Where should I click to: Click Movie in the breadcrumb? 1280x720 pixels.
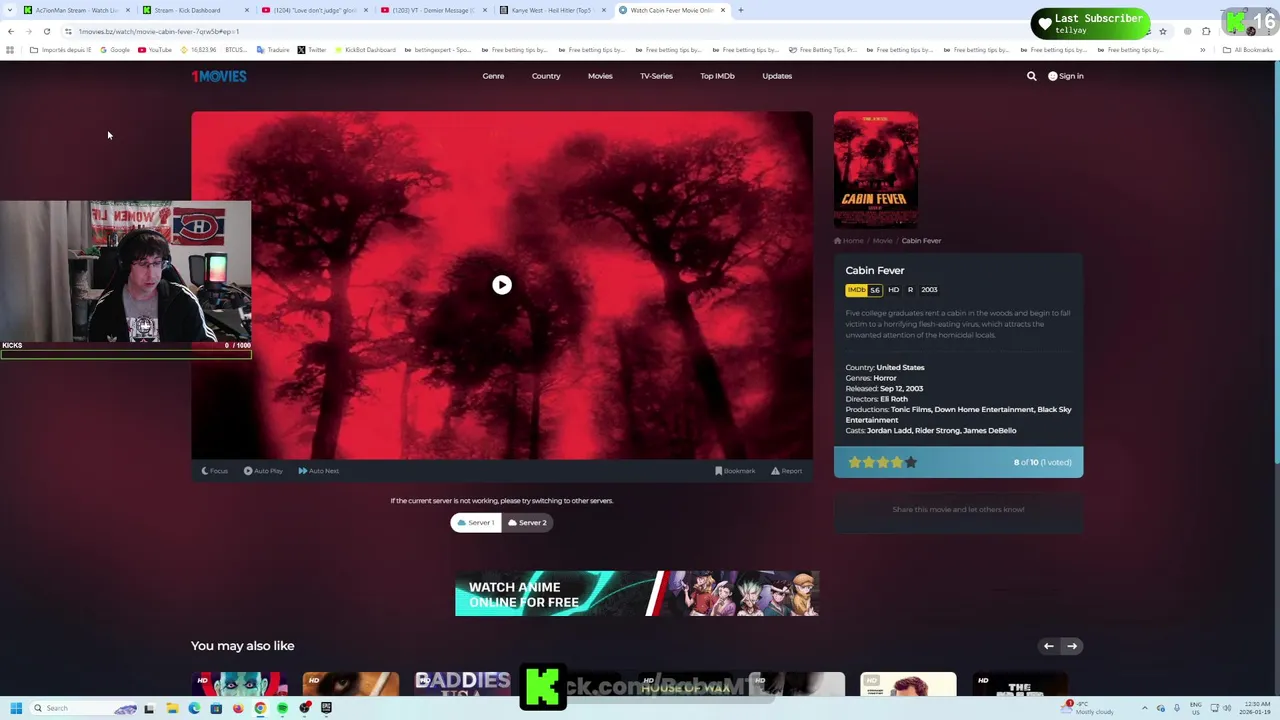point(882,241)
